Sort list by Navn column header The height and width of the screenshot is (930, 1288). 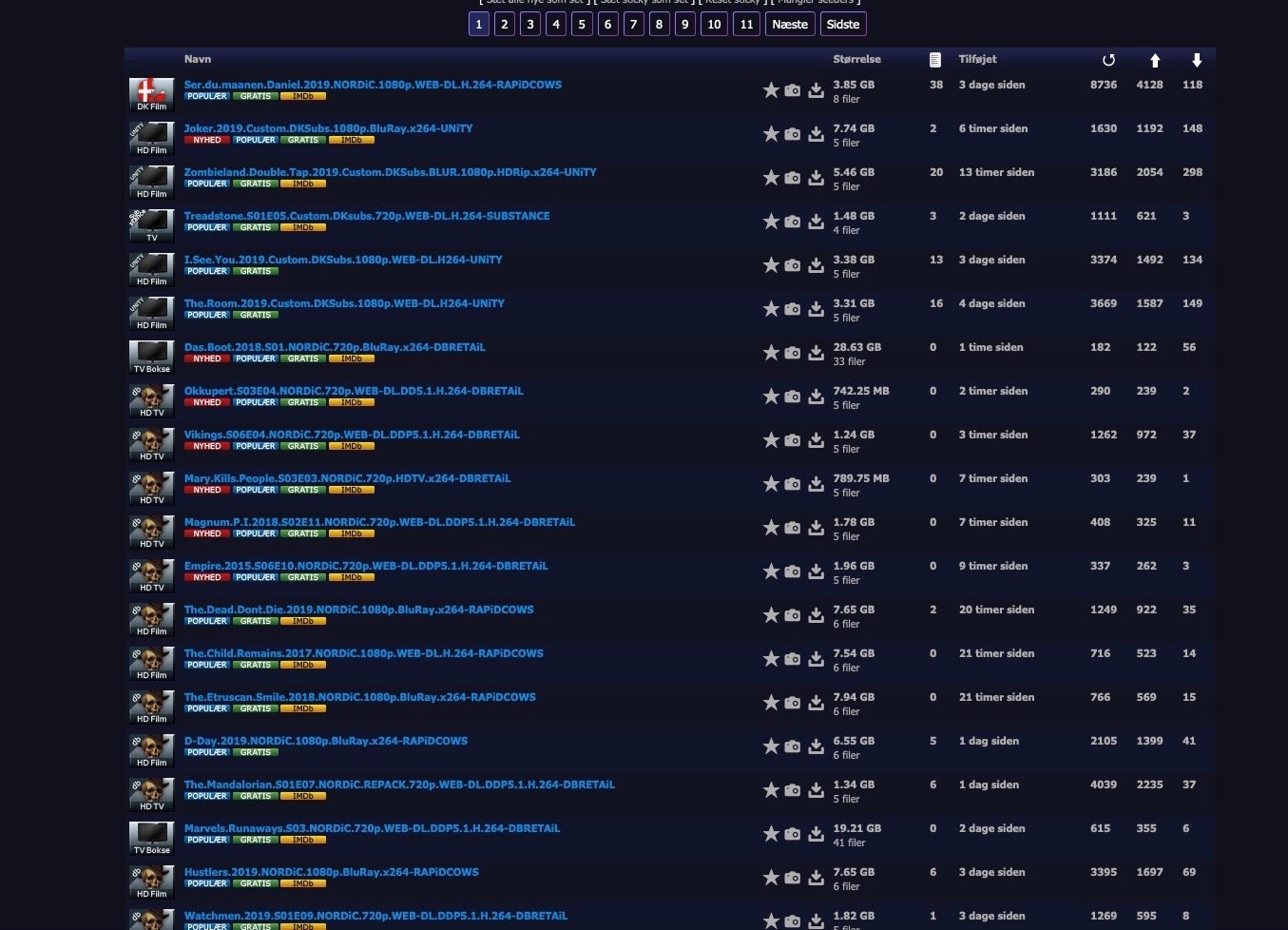[x=198, y=59]
